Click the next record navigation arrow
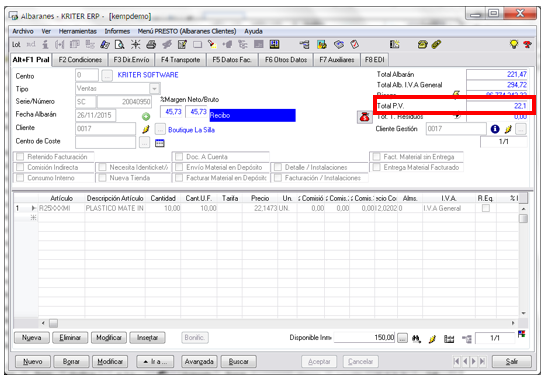Image resolution: width=550 pixels, height=377 pixels. coord(474,361)
